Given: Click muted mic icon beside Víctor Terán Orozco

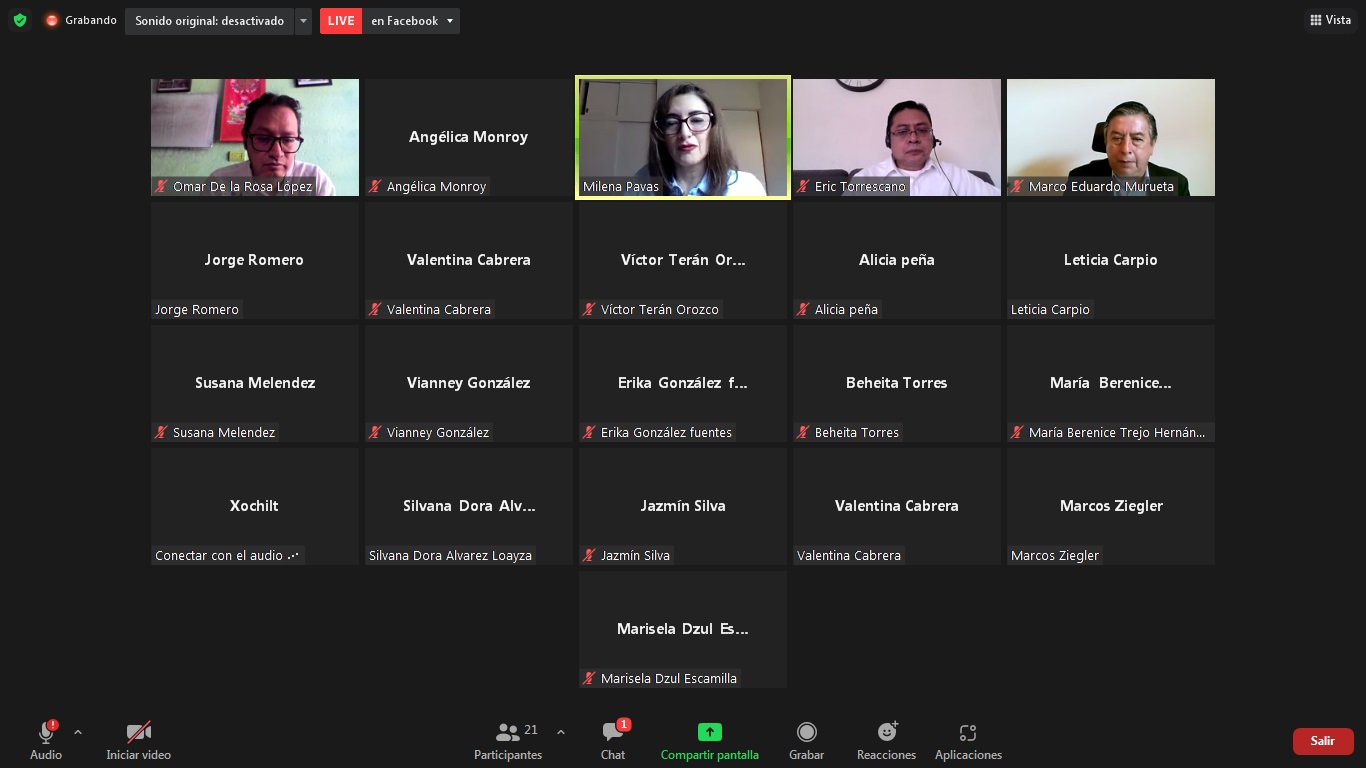Looking at the screenshot, I should pyautogui.click(x=589, y=309).
